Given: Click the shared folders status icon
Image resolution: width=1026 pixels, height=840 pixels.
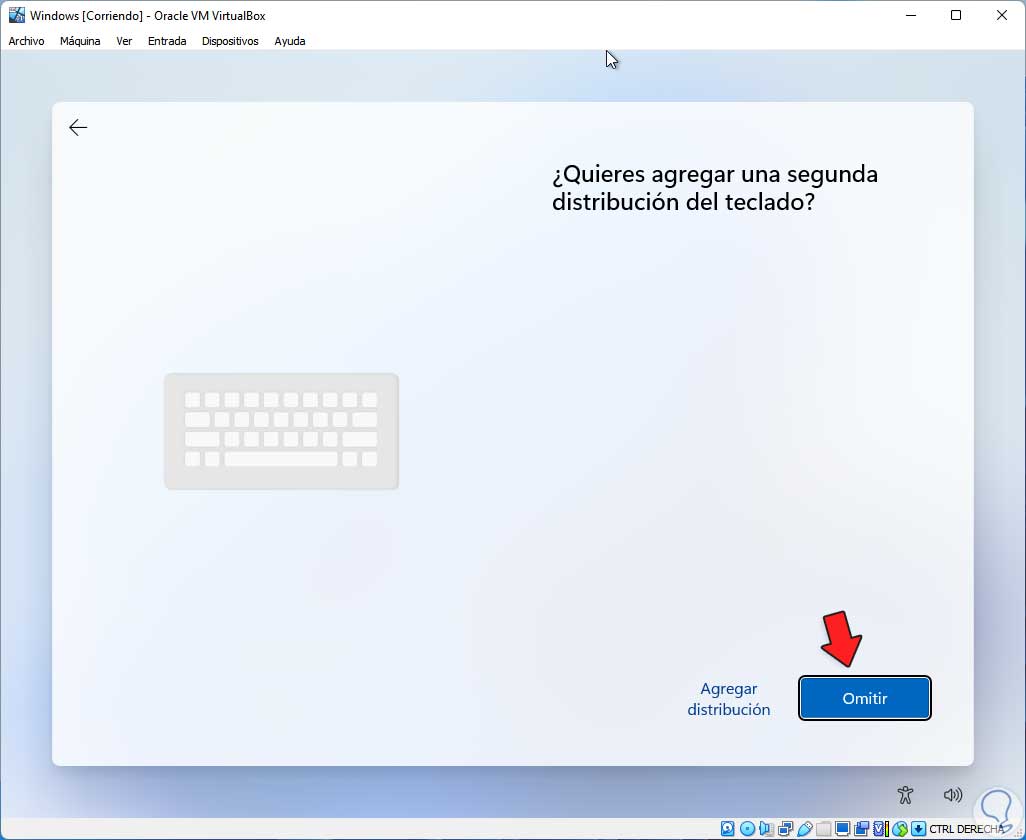Looking at the screenshot, I should pyautogui.click(x=824, y=829).
